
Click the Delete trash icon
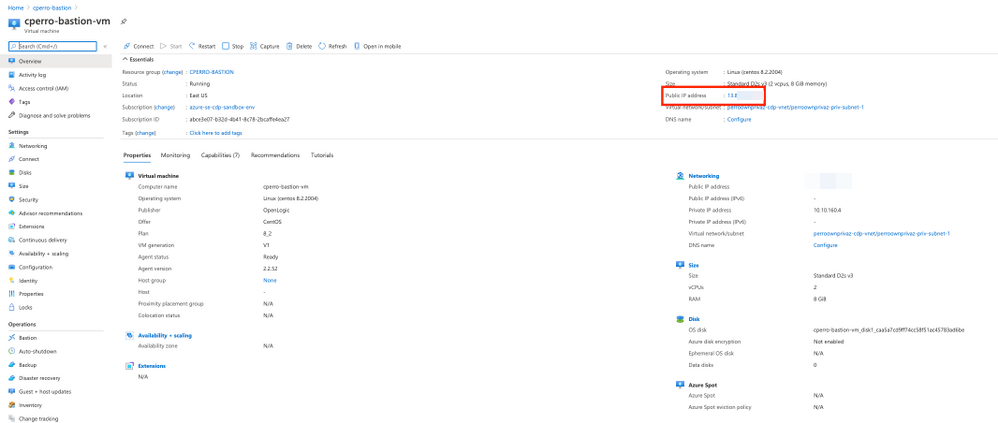point(290,46)
